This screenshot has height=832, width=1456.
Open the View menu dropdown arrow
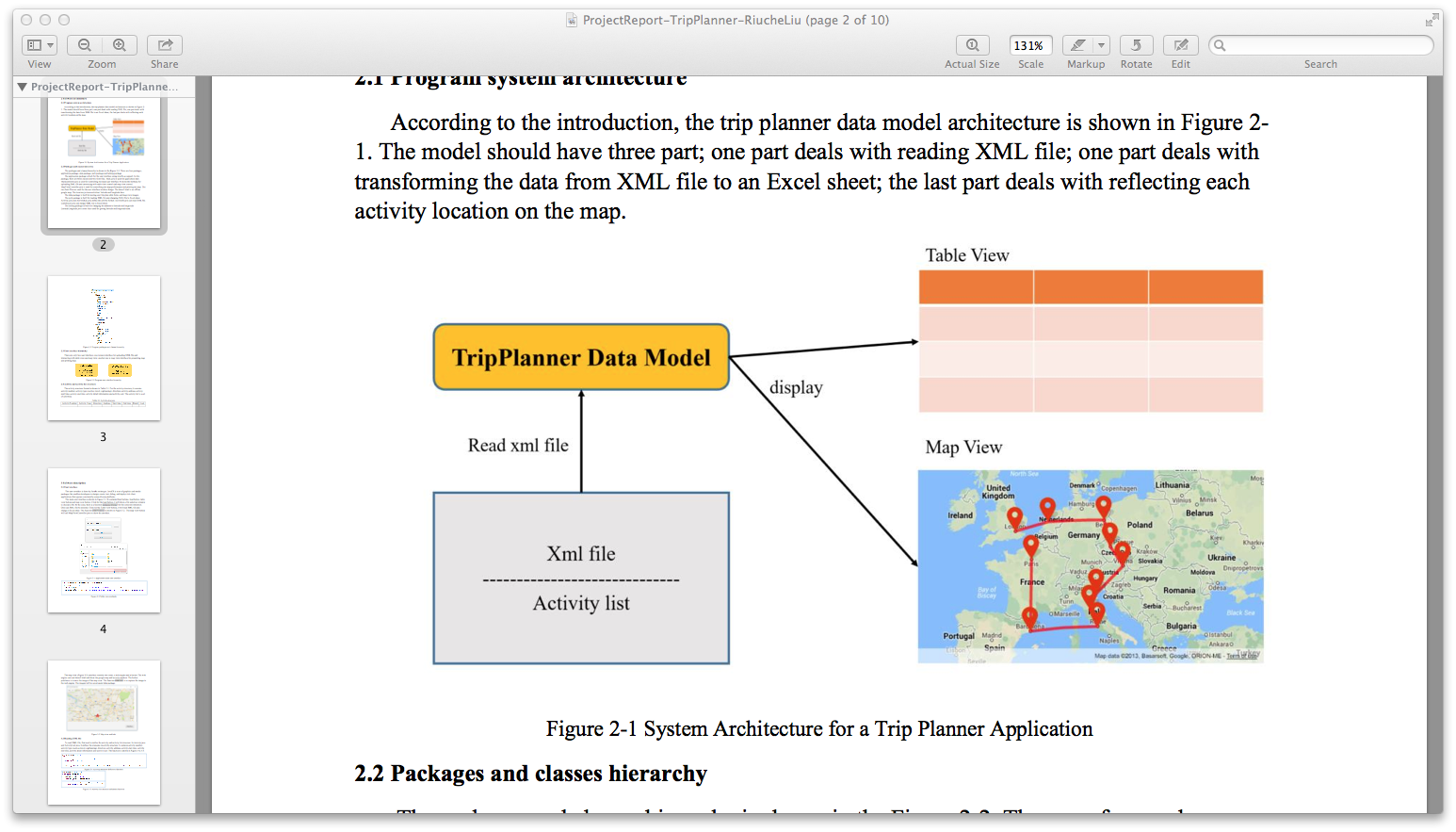[51, 44]
